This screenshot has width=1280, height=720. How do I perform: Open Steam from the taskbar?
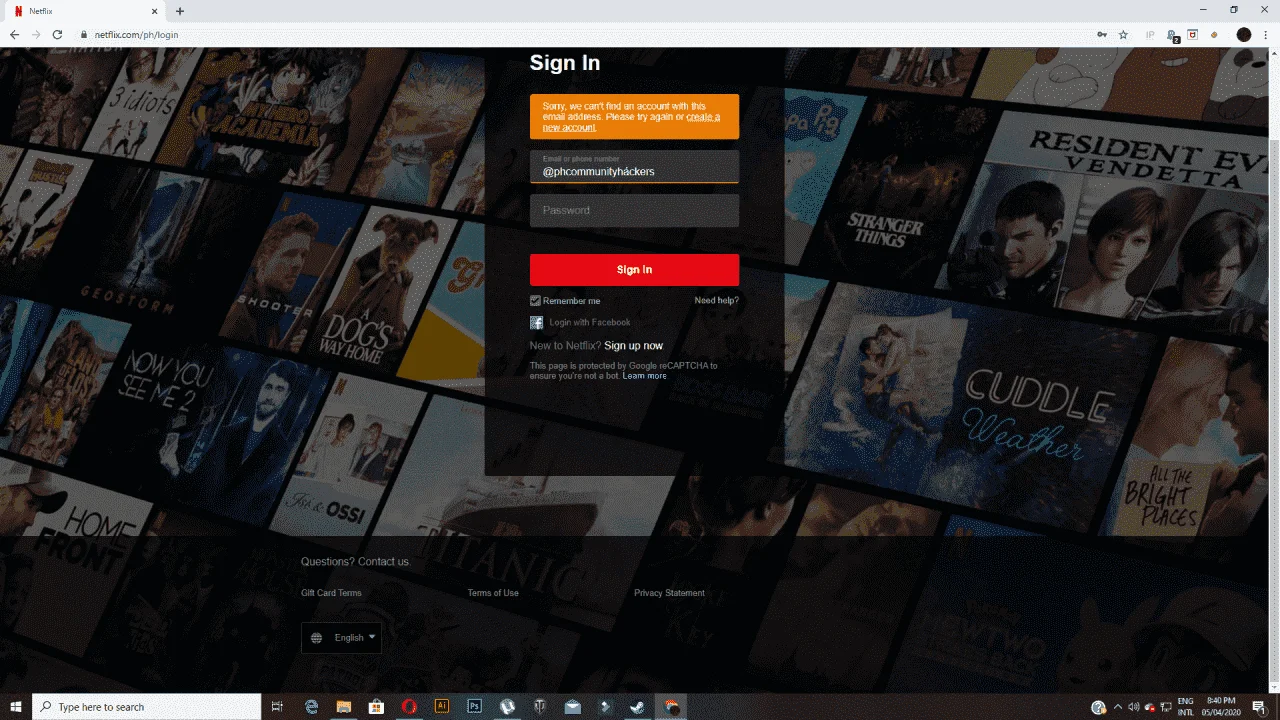637,706
